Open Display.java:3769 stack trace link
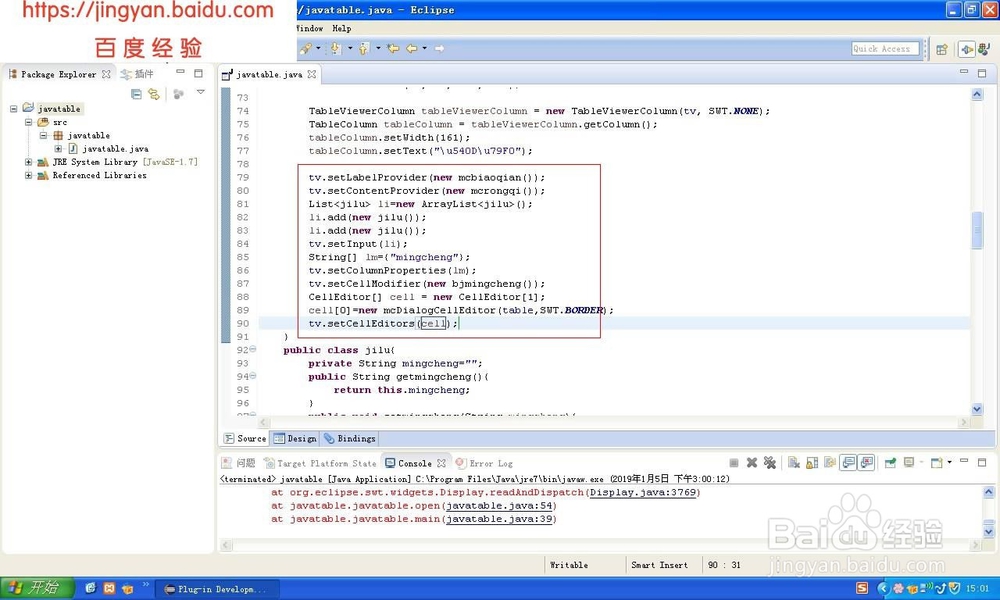 pyautogui.click(x=643, y=492)
